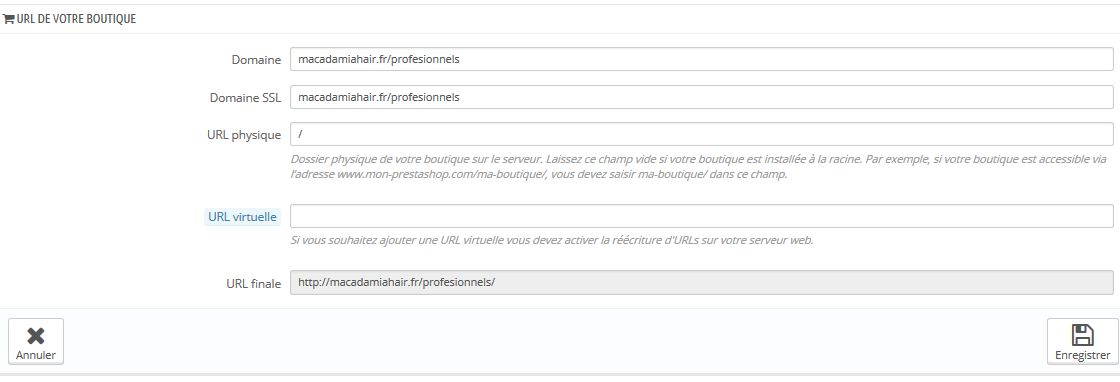This screenshot has width=1120, height=382.
Task: Click the empty URL virtuelle field
Action: [701, 216]
